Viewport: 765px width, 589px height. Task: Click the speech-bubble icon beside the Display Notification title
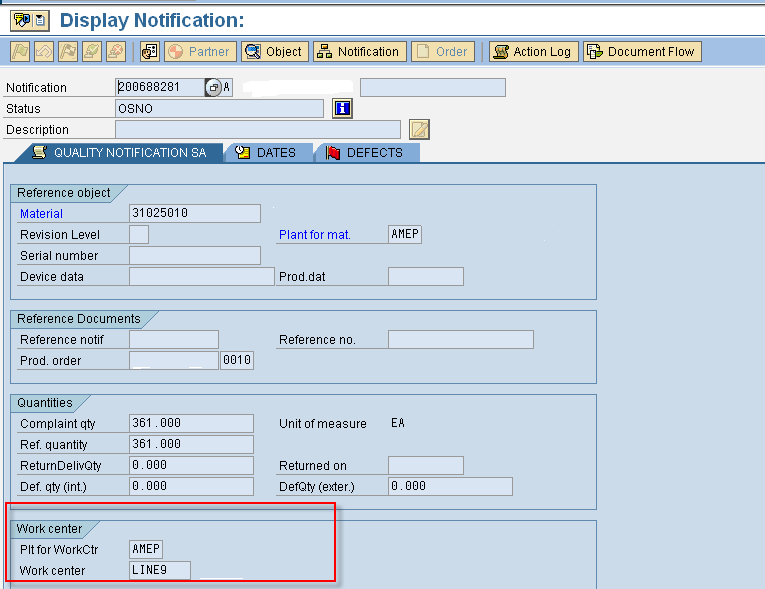21,20
